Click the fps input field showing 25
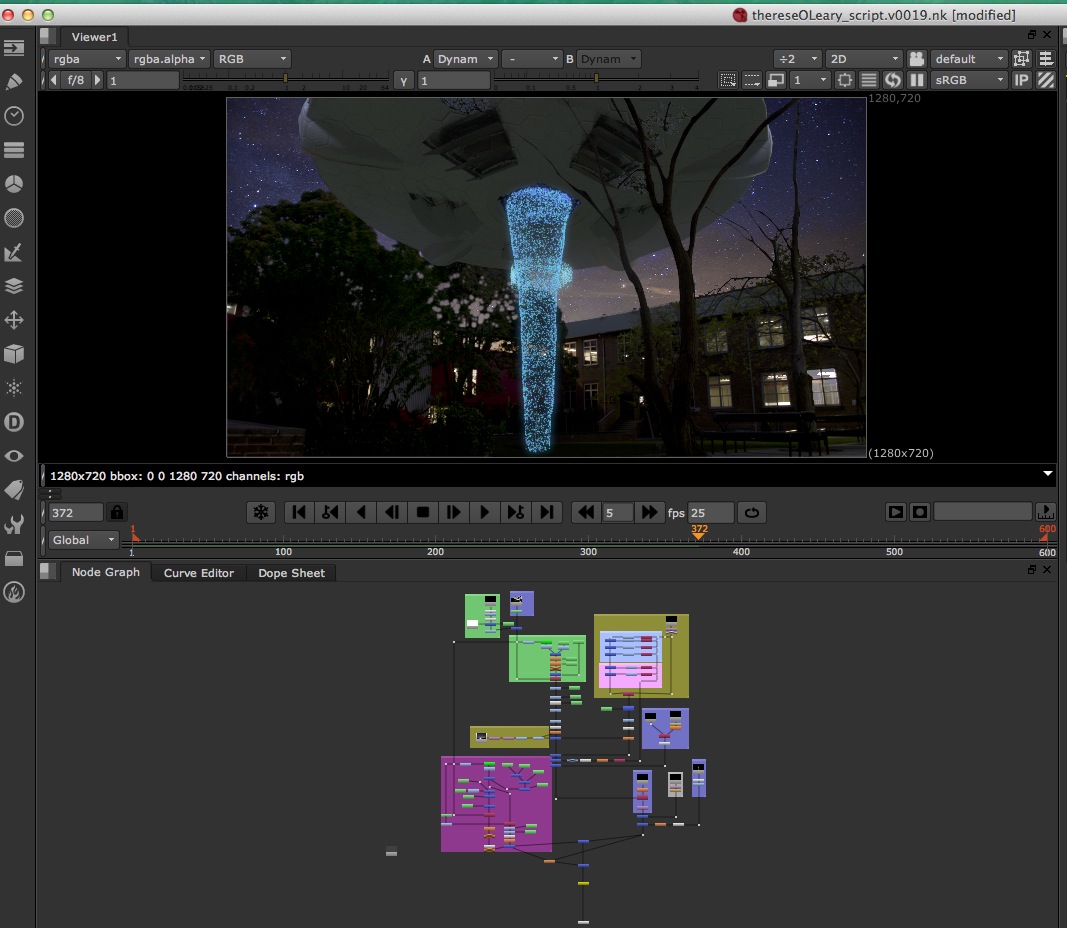This screenshot has height=928, width=1067. click(710, 512)
